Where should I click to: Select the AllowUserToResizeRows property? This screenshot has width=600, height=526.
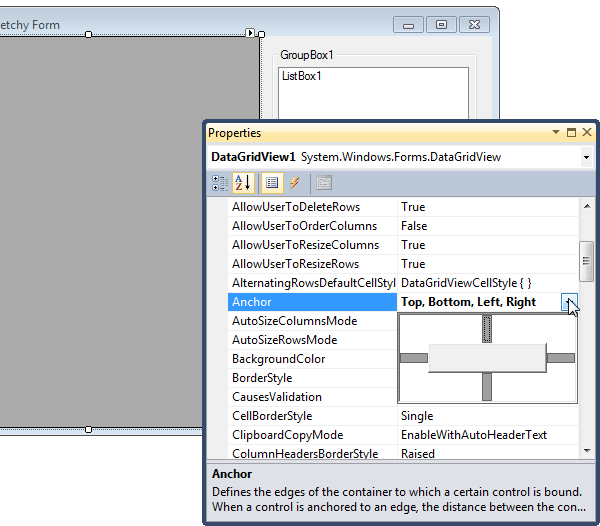click(312, 264)
